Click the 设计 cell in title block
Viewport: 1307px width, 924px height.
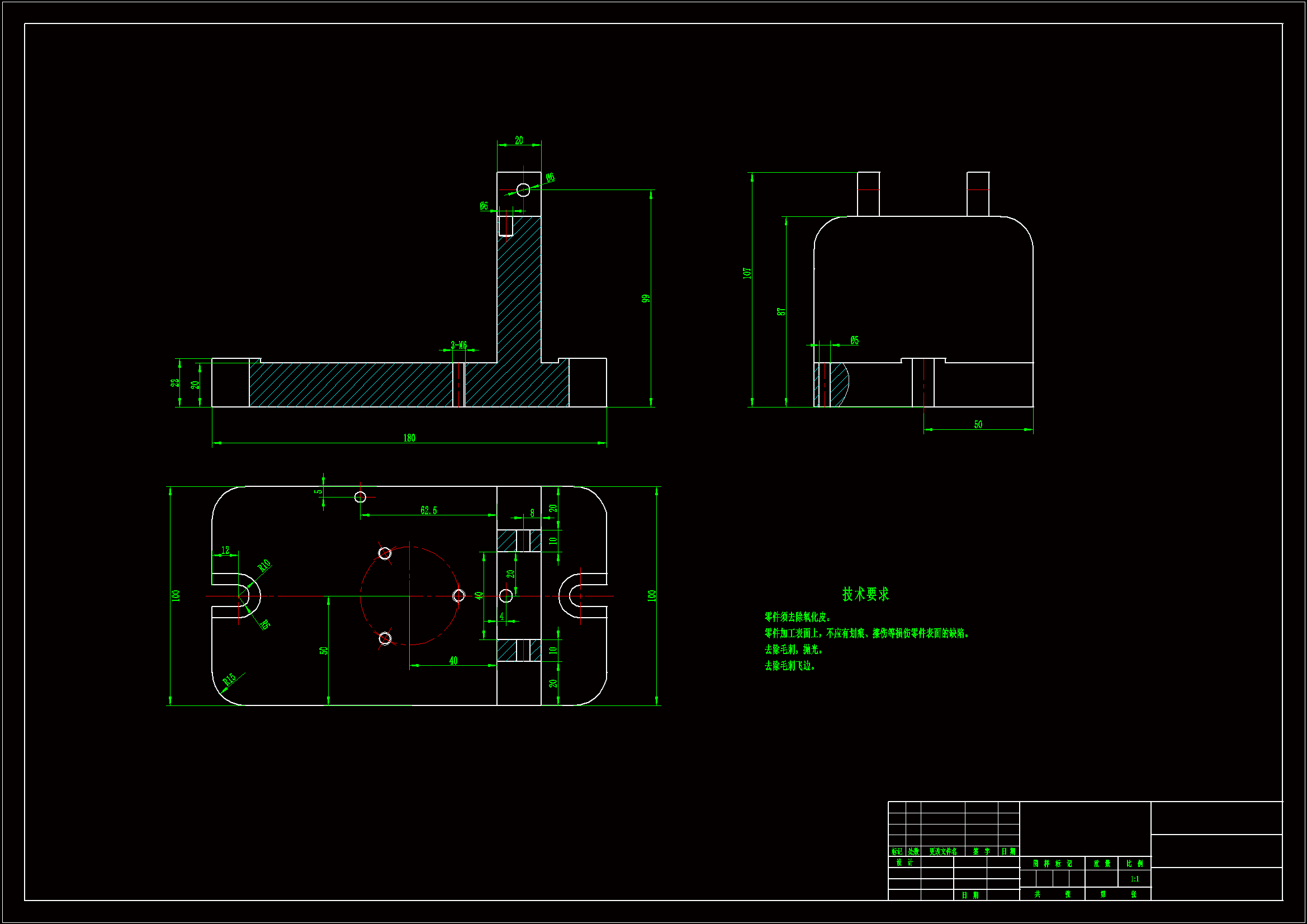coord(905,863)
